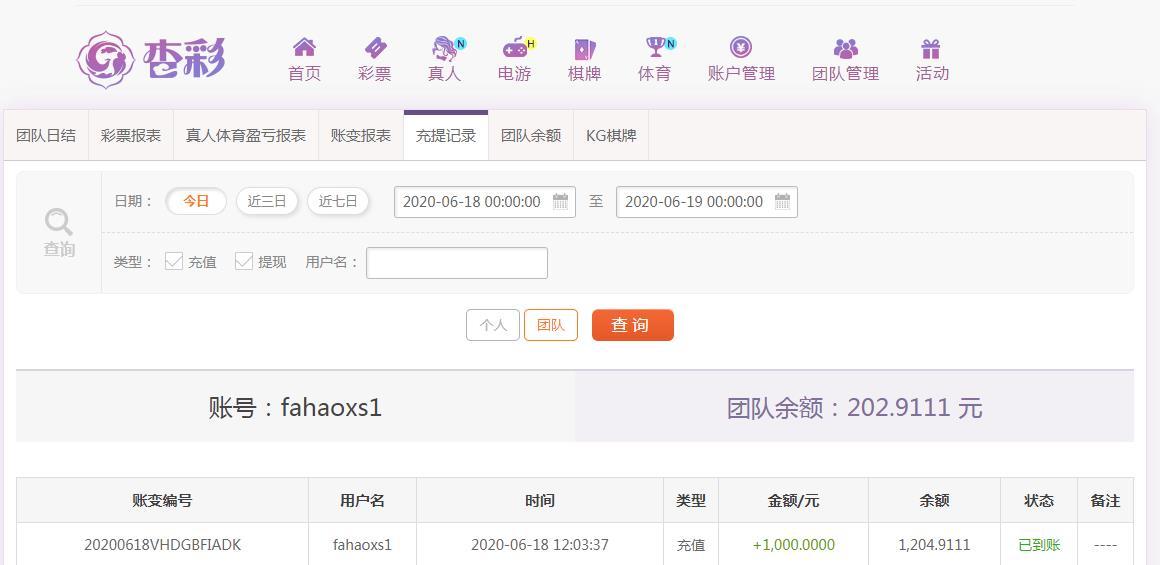Select the 真人 live casino icon
1160x565 pixels.
[x=445, y=48]
